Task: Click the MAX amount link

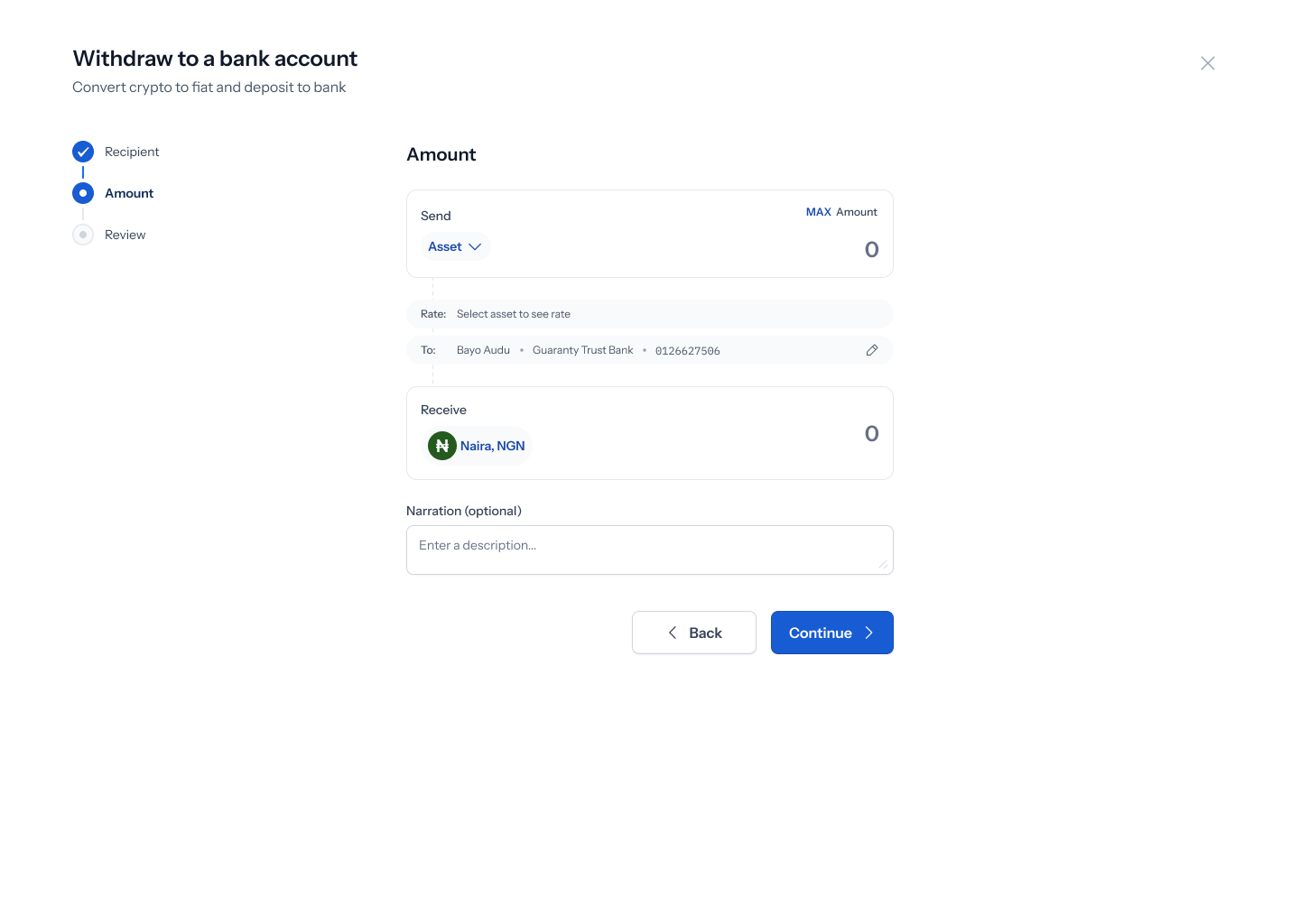Action: (x=819, y=212)
